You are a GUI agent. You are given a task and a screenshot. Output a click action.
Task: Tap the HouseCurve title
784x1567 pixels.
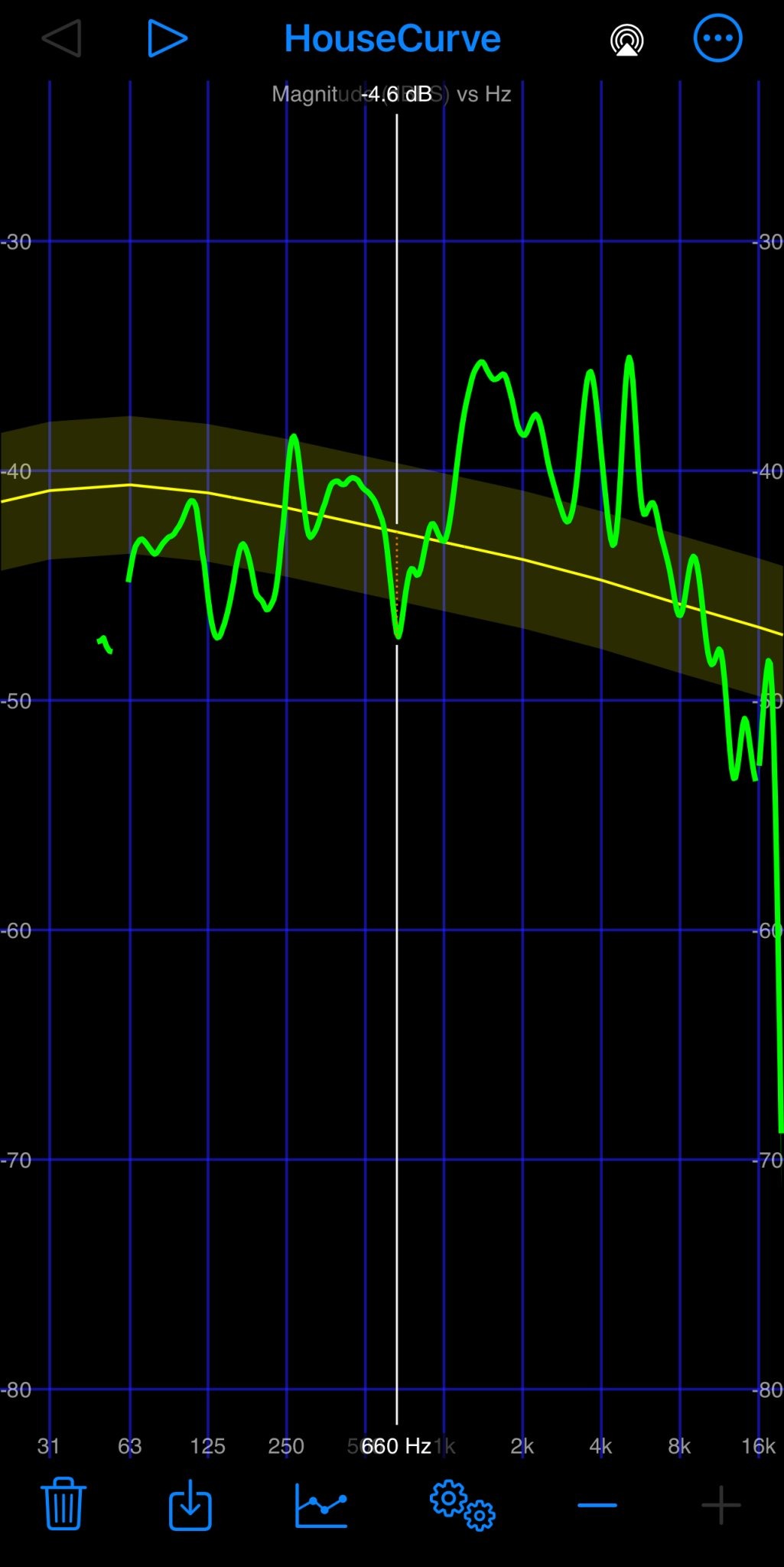(x=392, y=38)
